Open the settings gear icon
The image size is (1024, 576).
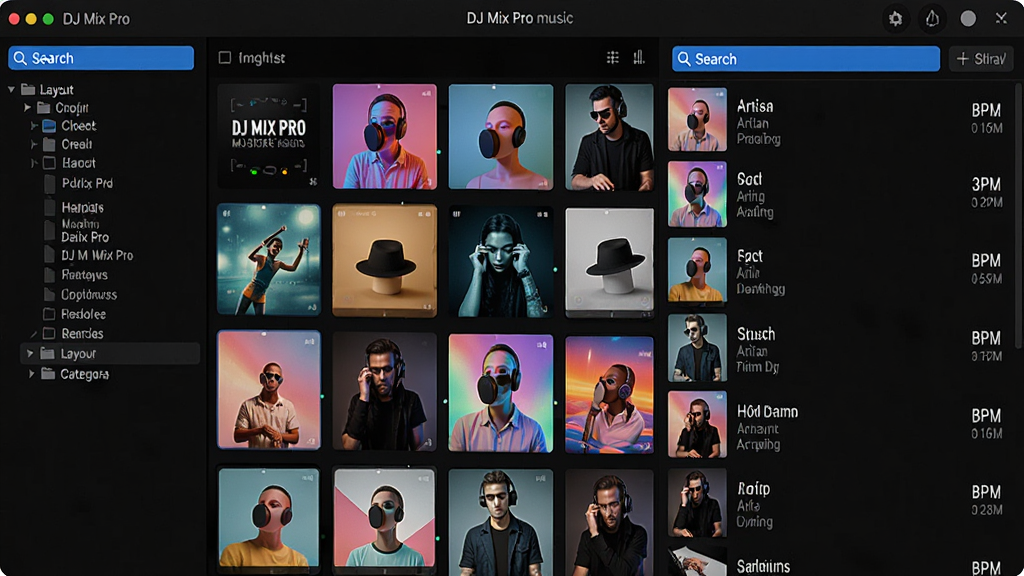coord(895,19)
